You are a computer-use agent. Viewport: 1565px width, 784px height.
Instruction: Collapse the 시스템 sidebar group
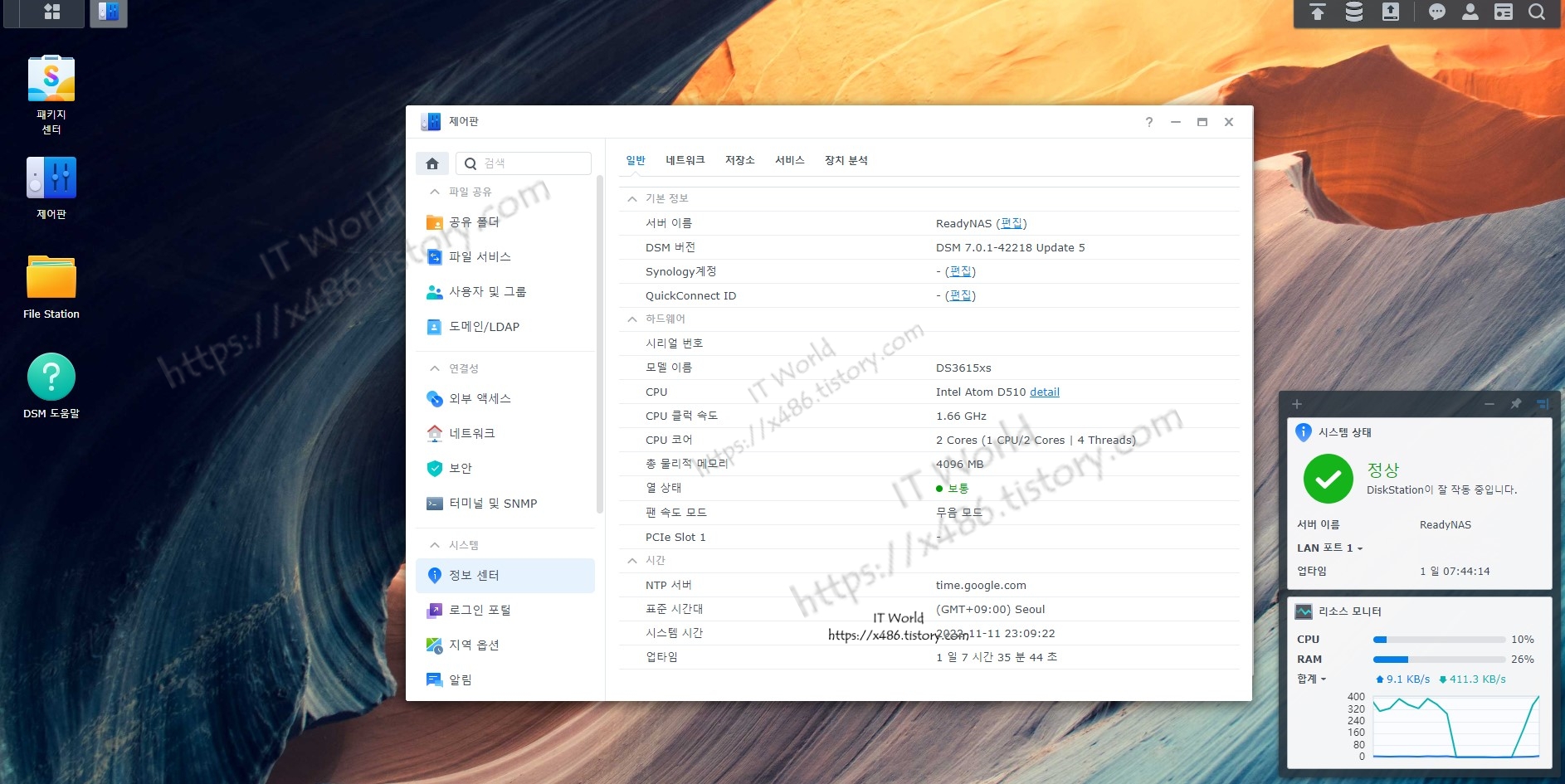point(435,545)
